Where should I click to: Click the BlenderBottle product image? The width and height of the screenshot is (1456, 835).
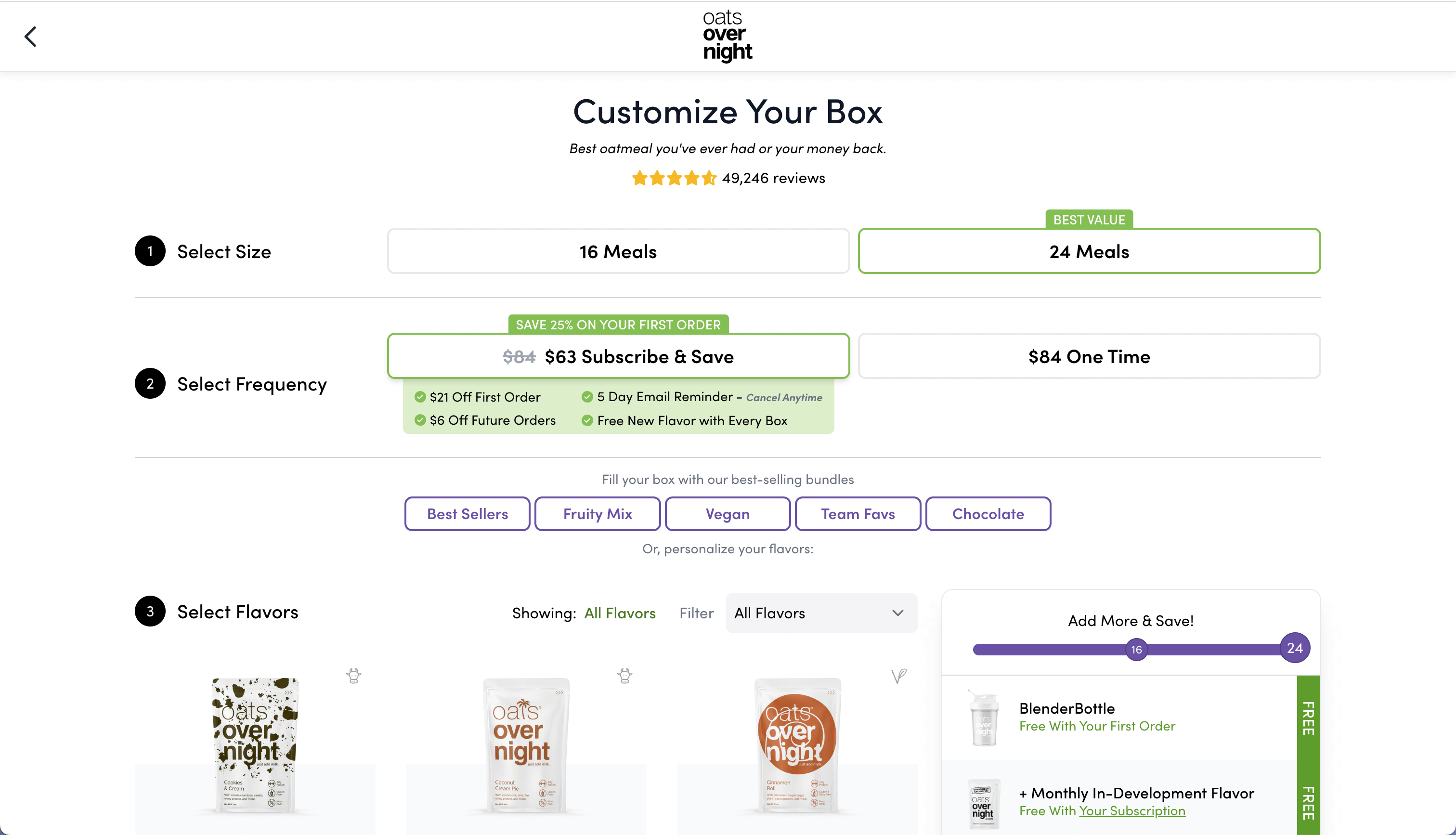(x=984, y=718)
